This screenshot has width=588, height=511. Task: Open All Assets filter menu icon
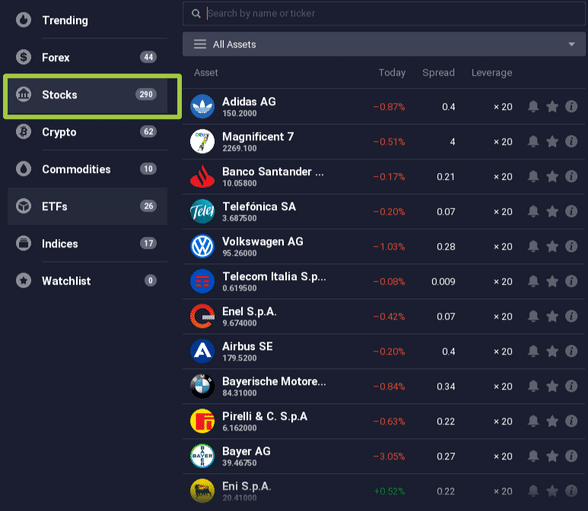point(200,44)
